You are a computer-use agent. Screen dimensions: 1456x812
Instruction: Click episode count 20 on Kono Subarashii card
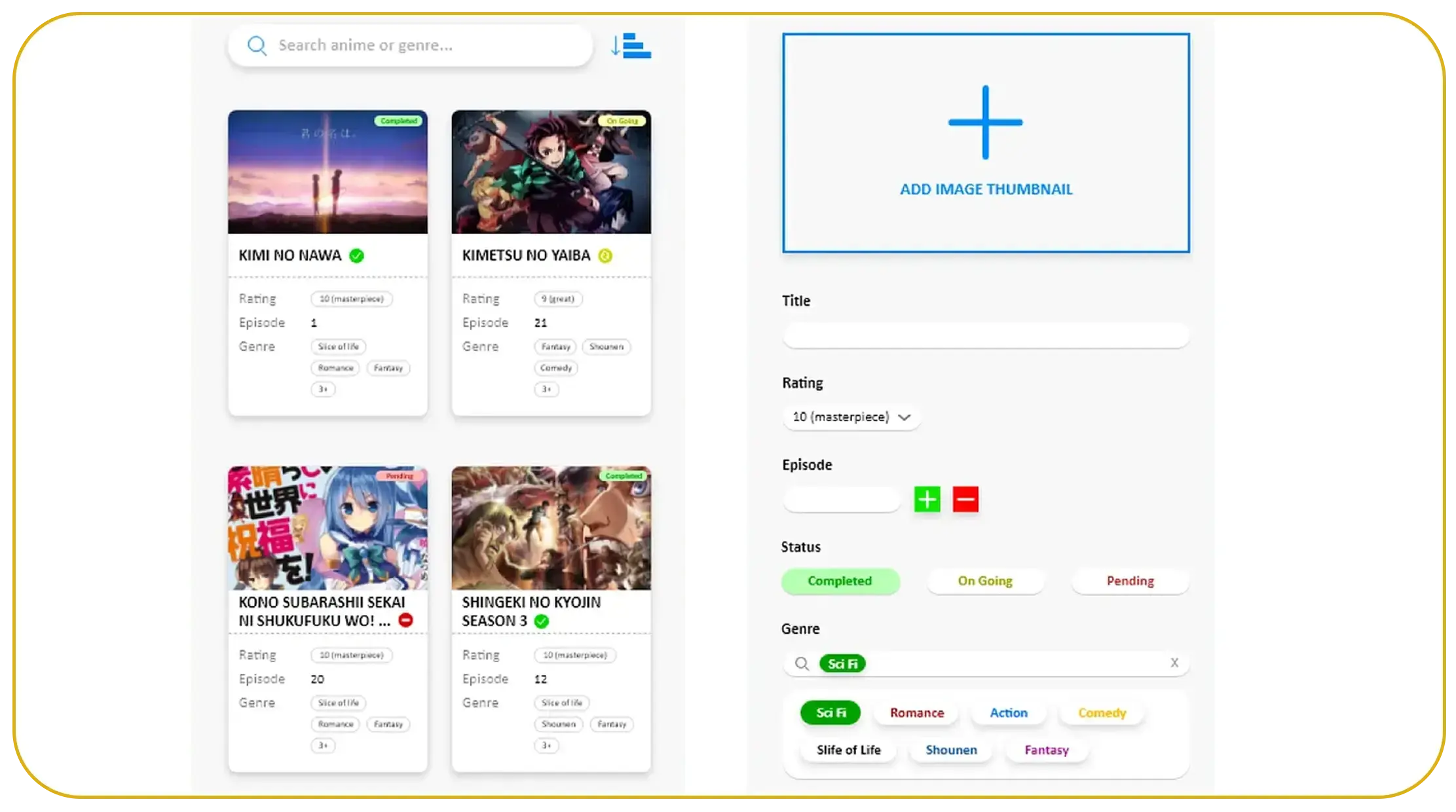[x=317, y=680]
